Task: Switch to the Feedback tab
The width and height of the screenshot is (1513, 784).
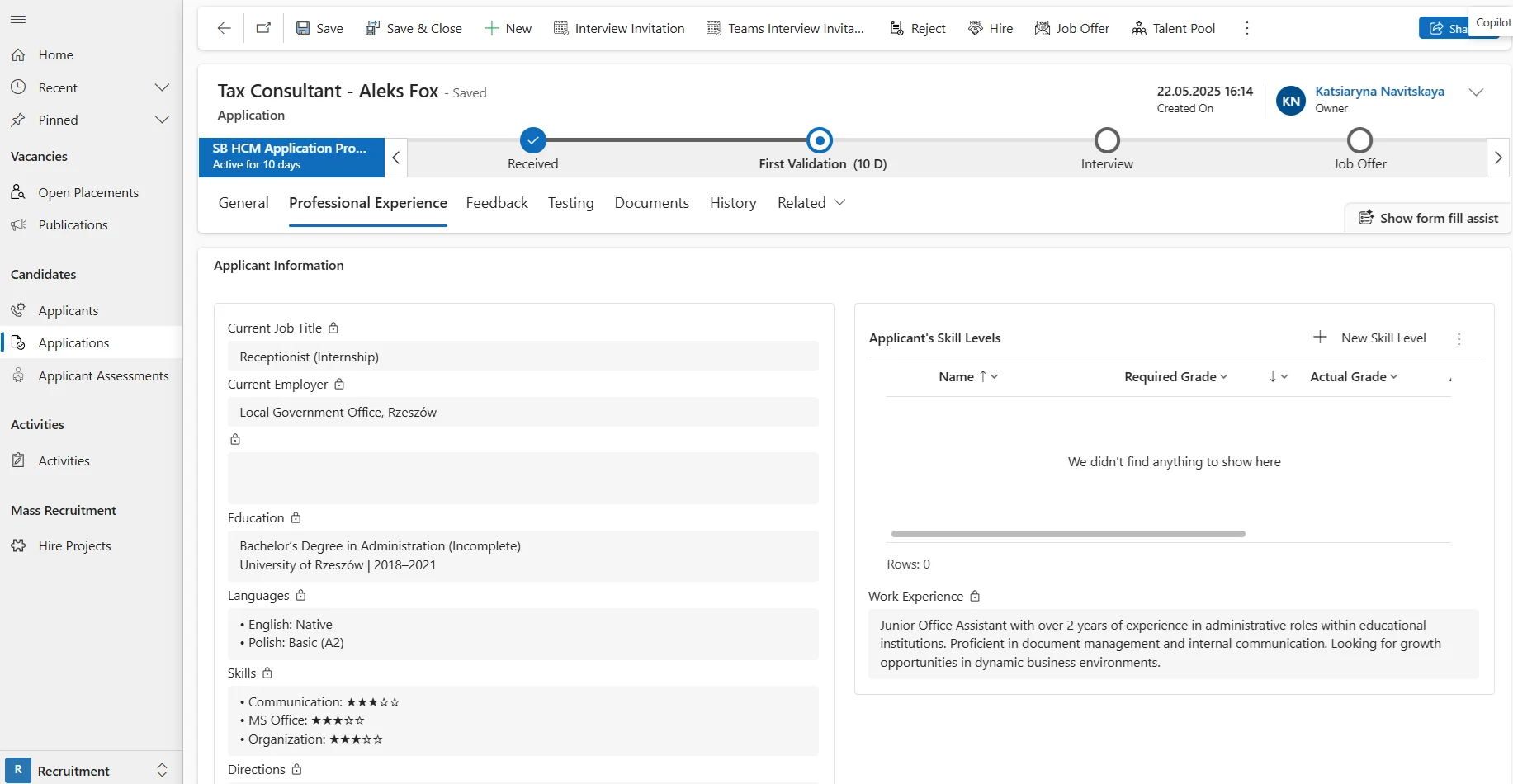Action: [497, 203]
